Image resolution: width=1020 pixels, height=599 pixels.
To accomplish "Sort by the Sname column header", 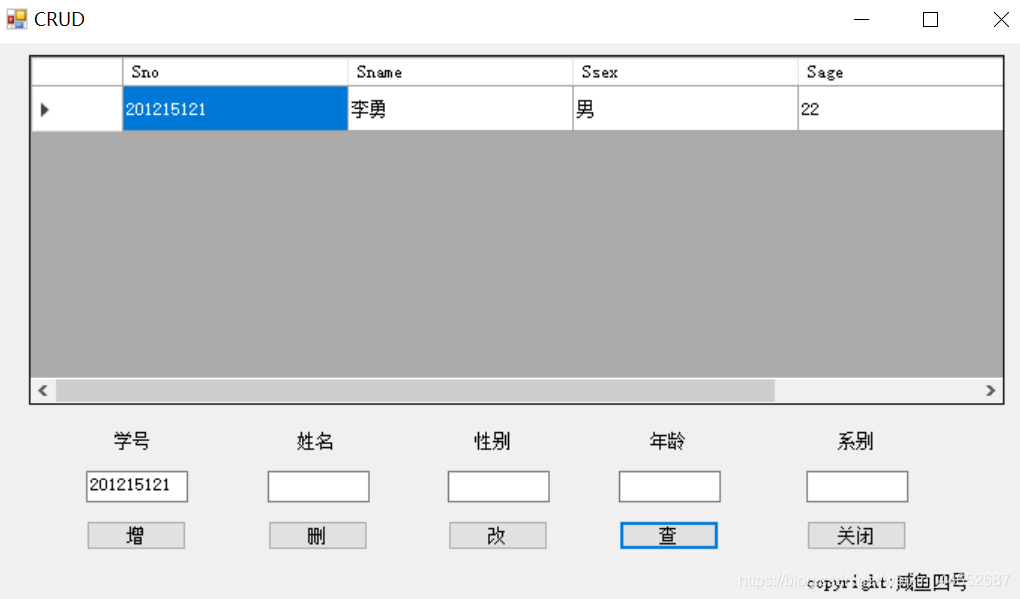I will point(460,72).
